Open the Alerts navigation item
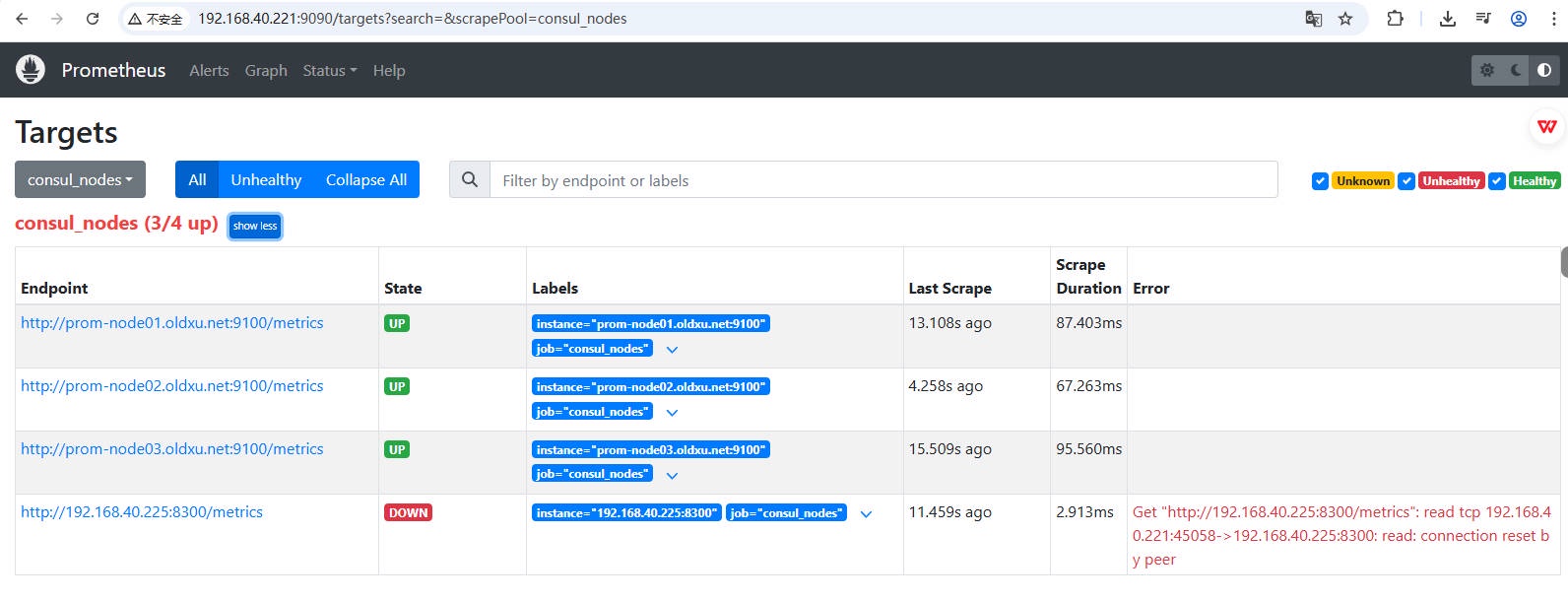Image resolution: width=1568 pixels, height=601 pixels. (209, 71)
